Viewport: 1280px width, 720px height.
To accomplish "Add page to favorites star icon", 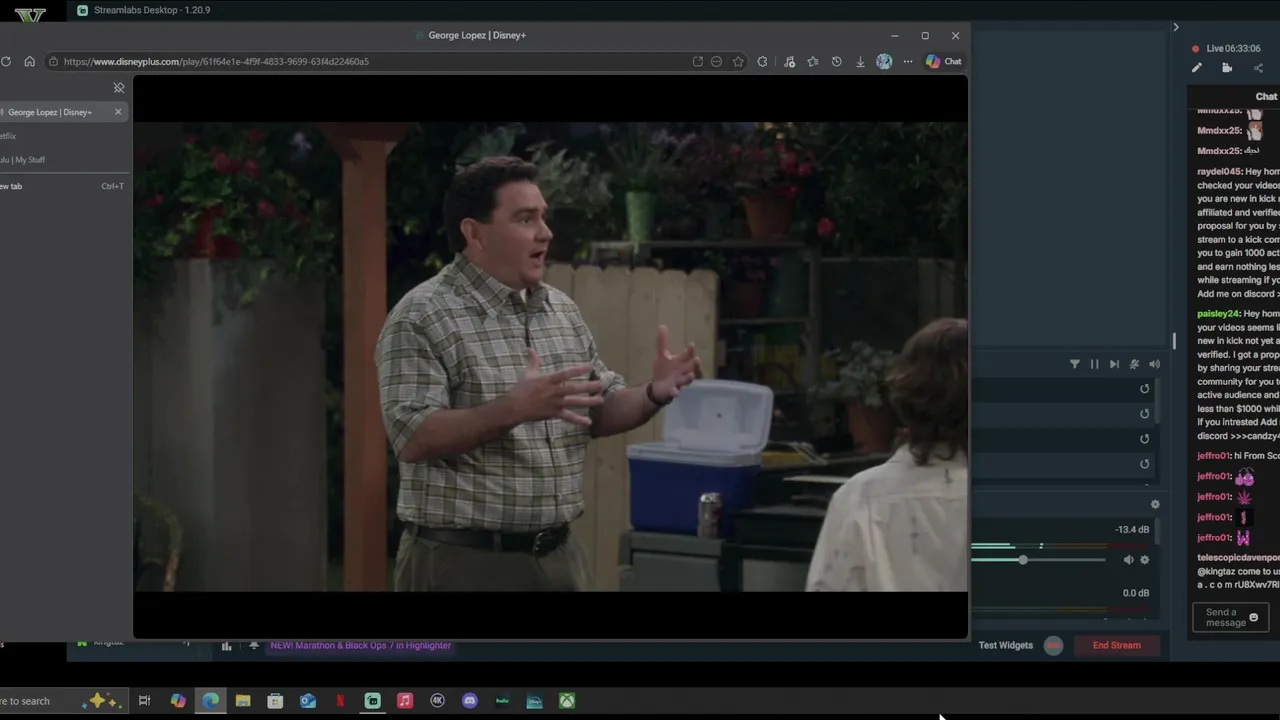I will (738, 61).
